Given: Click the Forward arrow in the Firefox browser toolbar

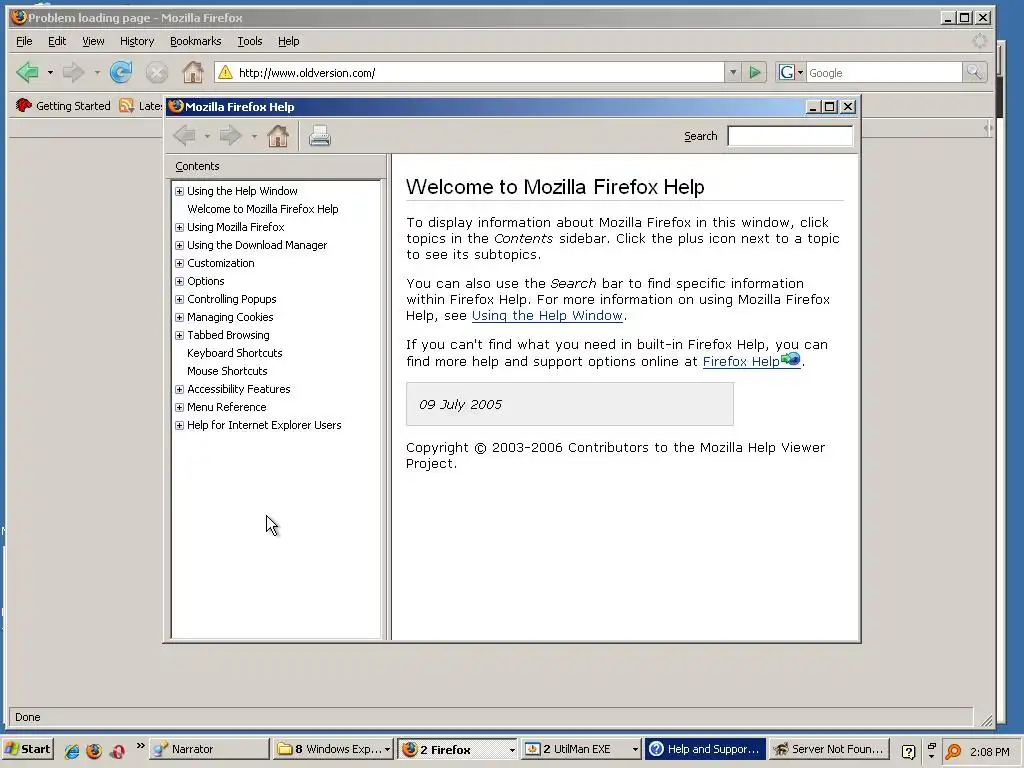Looking at the screenshot, I should 74,72.
